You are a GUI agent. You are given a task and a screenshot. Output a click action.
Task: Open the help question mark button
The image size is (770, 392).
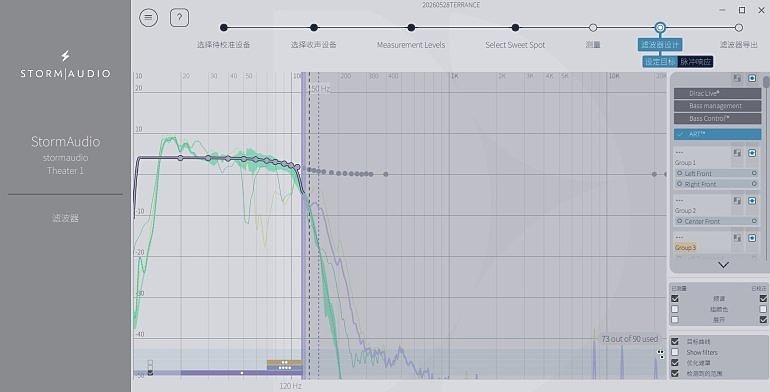pyautogui.click(x=179, y=18)
